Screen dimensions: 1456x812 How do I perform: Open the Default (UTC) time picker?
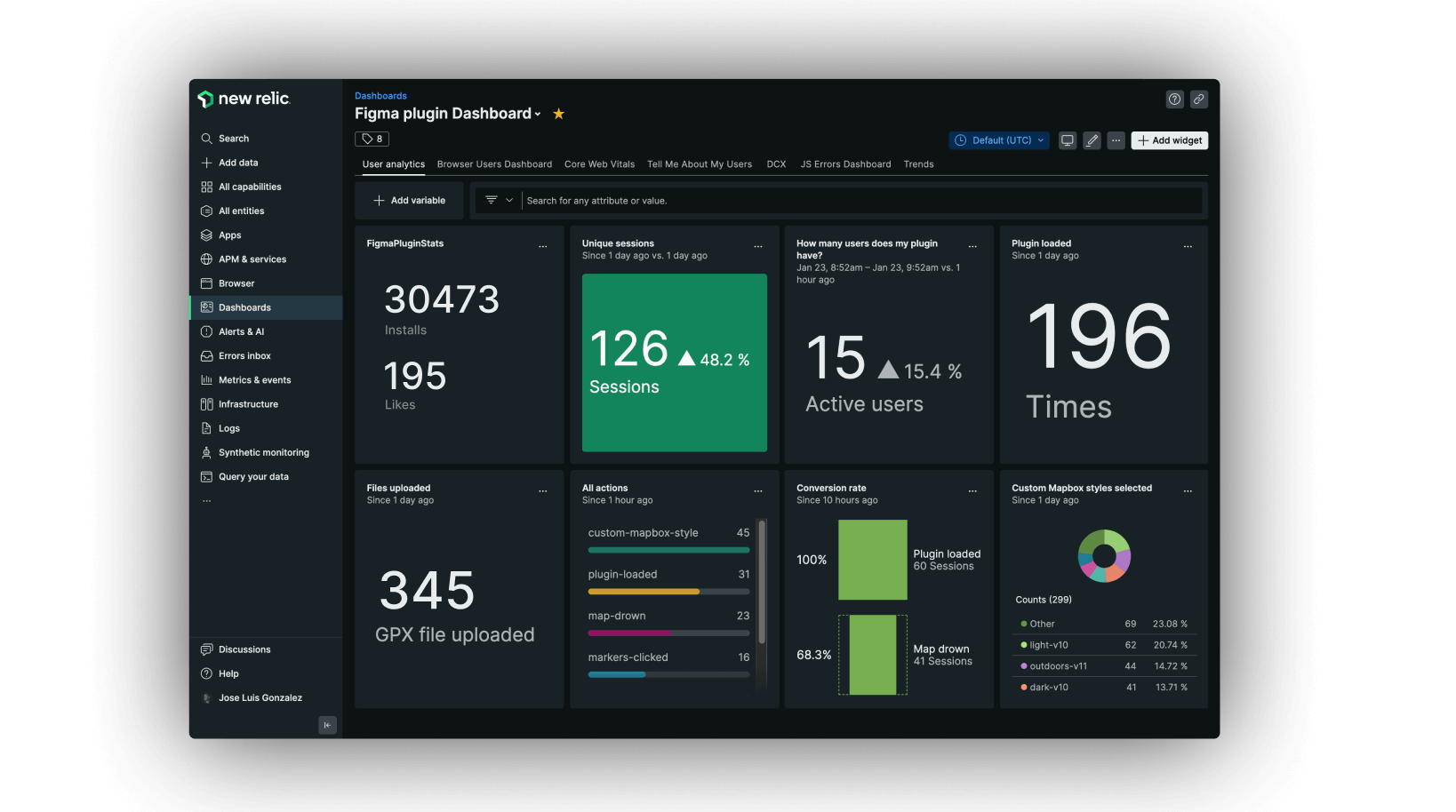tap(1000, 140)
